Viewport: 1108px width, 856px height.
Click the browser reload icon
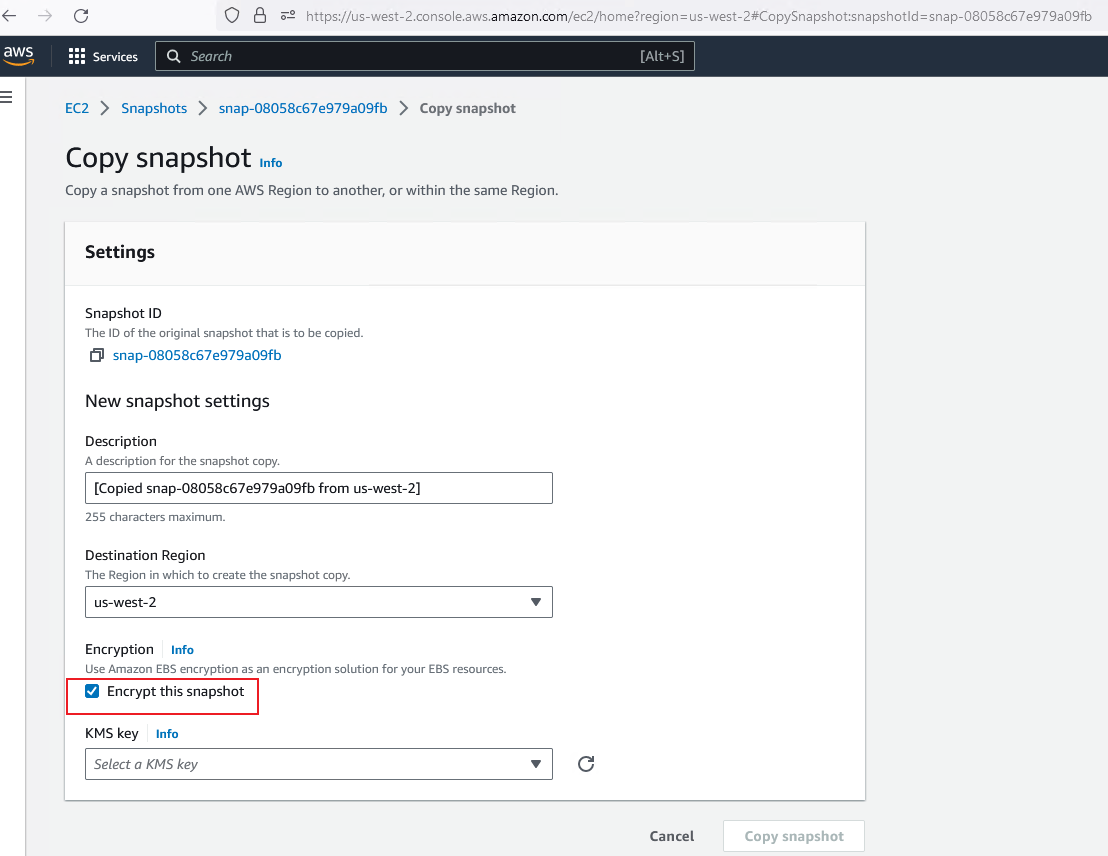coord(81,16)
